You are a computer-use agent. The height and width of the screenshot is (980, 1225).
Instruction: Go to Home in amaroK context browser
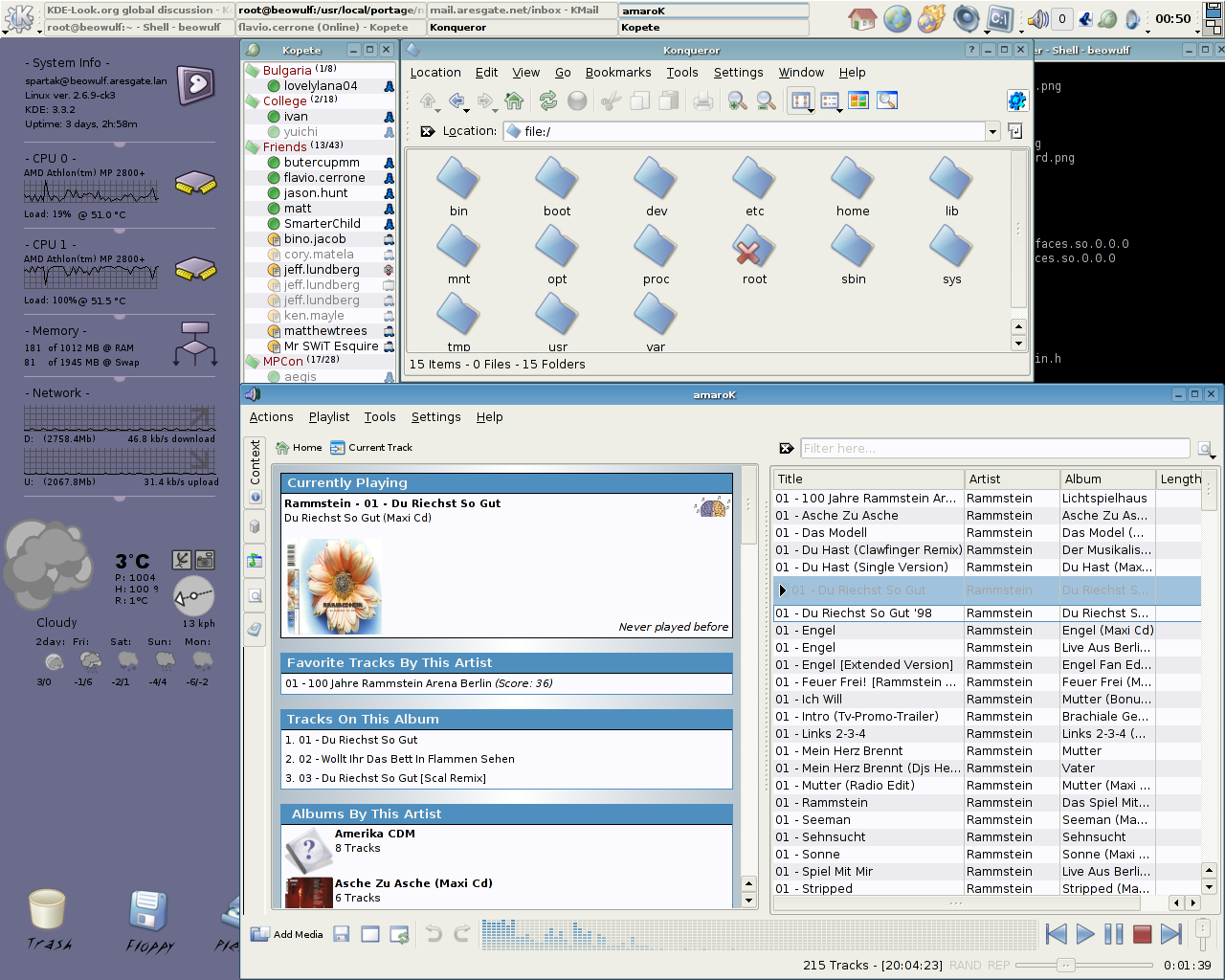point(299,447)
